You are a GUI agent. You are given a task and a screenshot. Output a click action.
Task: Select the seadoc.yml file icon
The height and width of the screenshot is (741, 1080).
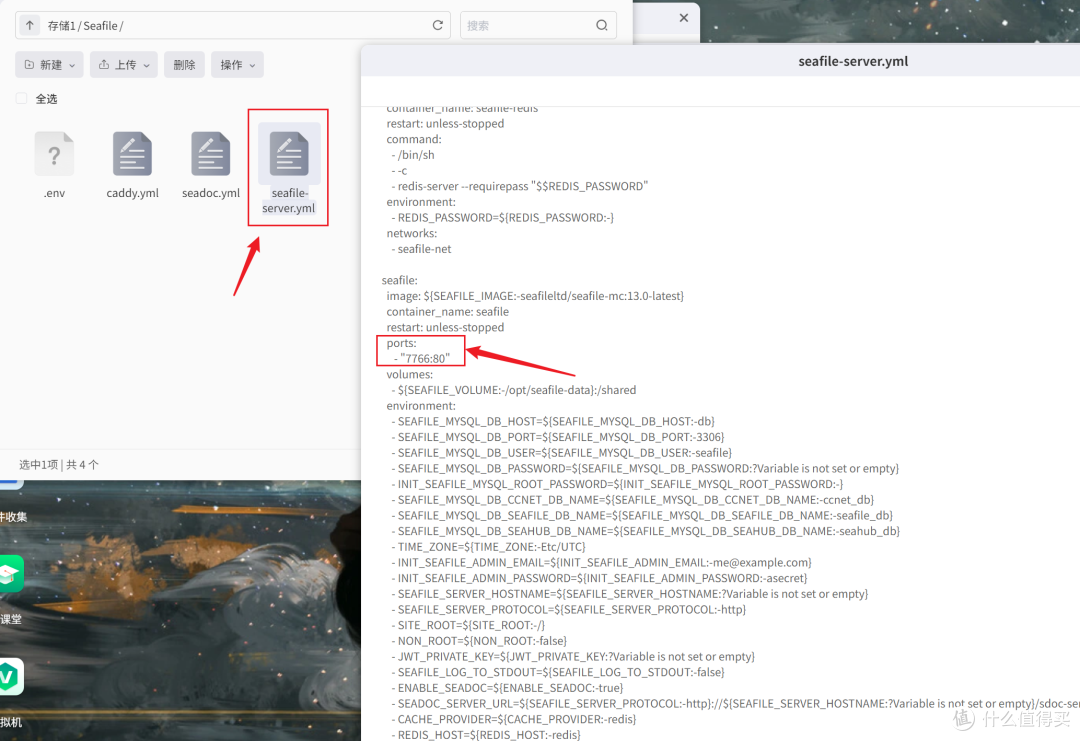[x=211, y=154]
